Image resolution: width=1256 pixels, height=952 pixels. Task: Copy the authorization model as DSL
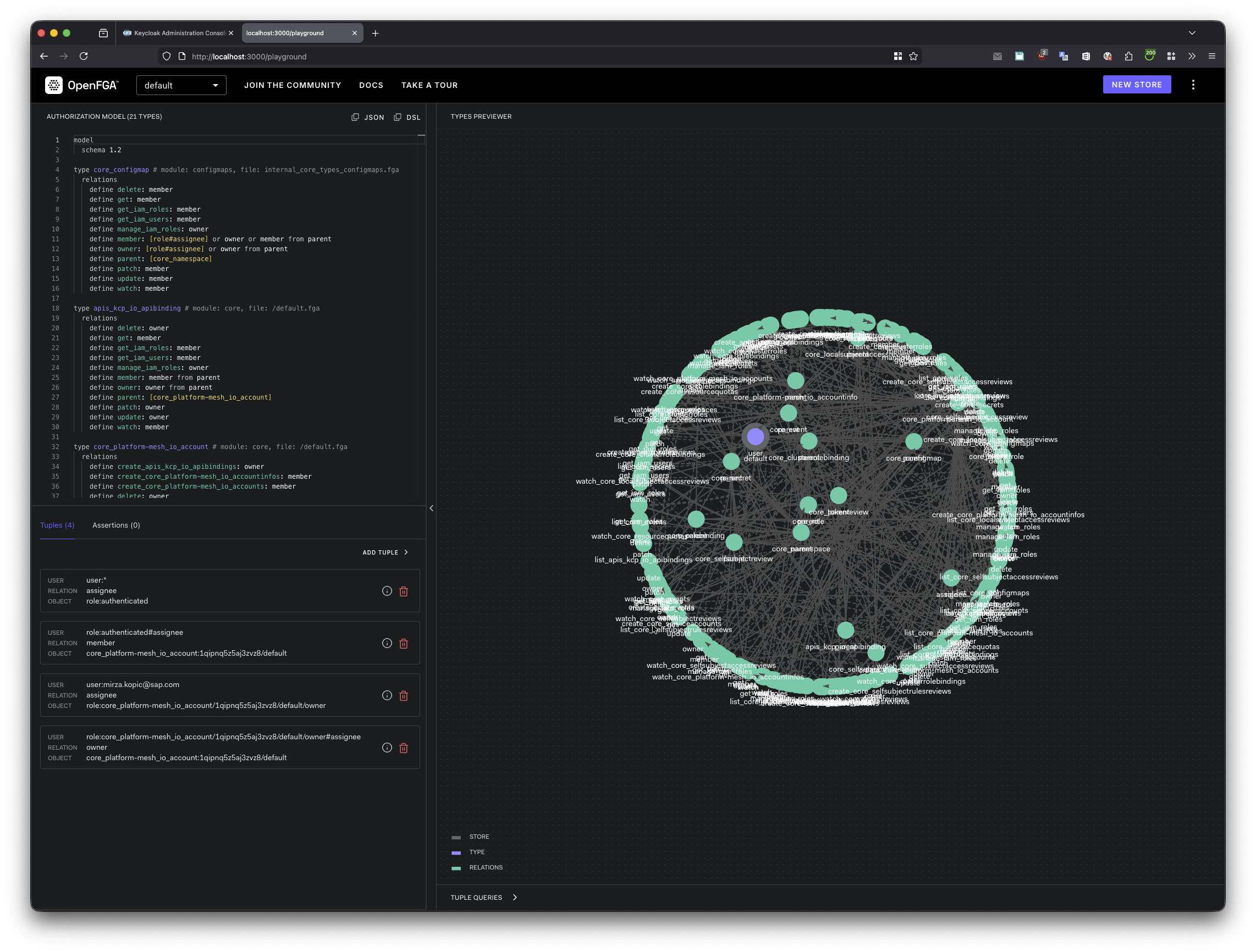coord(407,117)
